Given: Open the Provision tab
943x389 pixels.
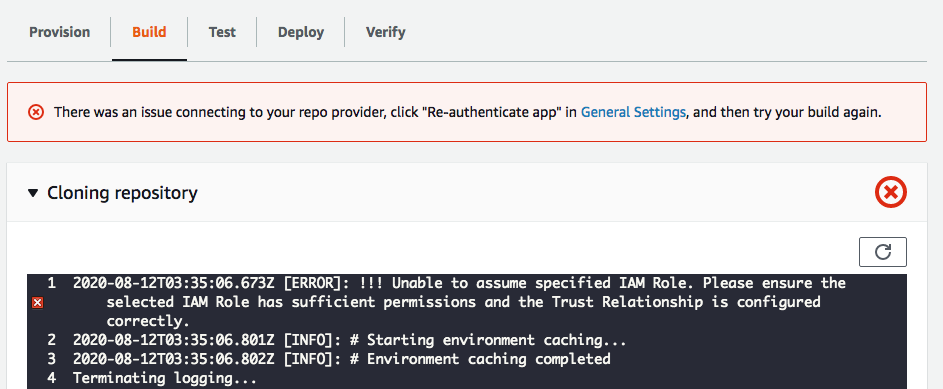Looking at the screenshot, I should tap(60, 32).
